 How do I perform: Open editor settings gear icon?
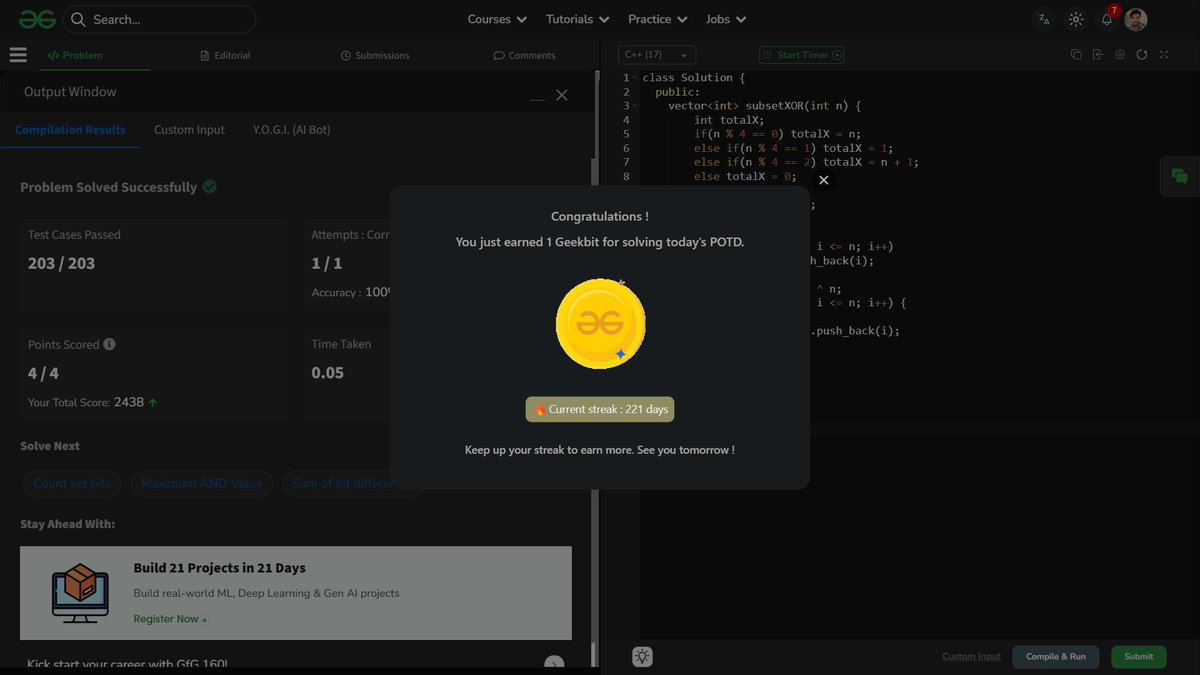pos(1120,55)
